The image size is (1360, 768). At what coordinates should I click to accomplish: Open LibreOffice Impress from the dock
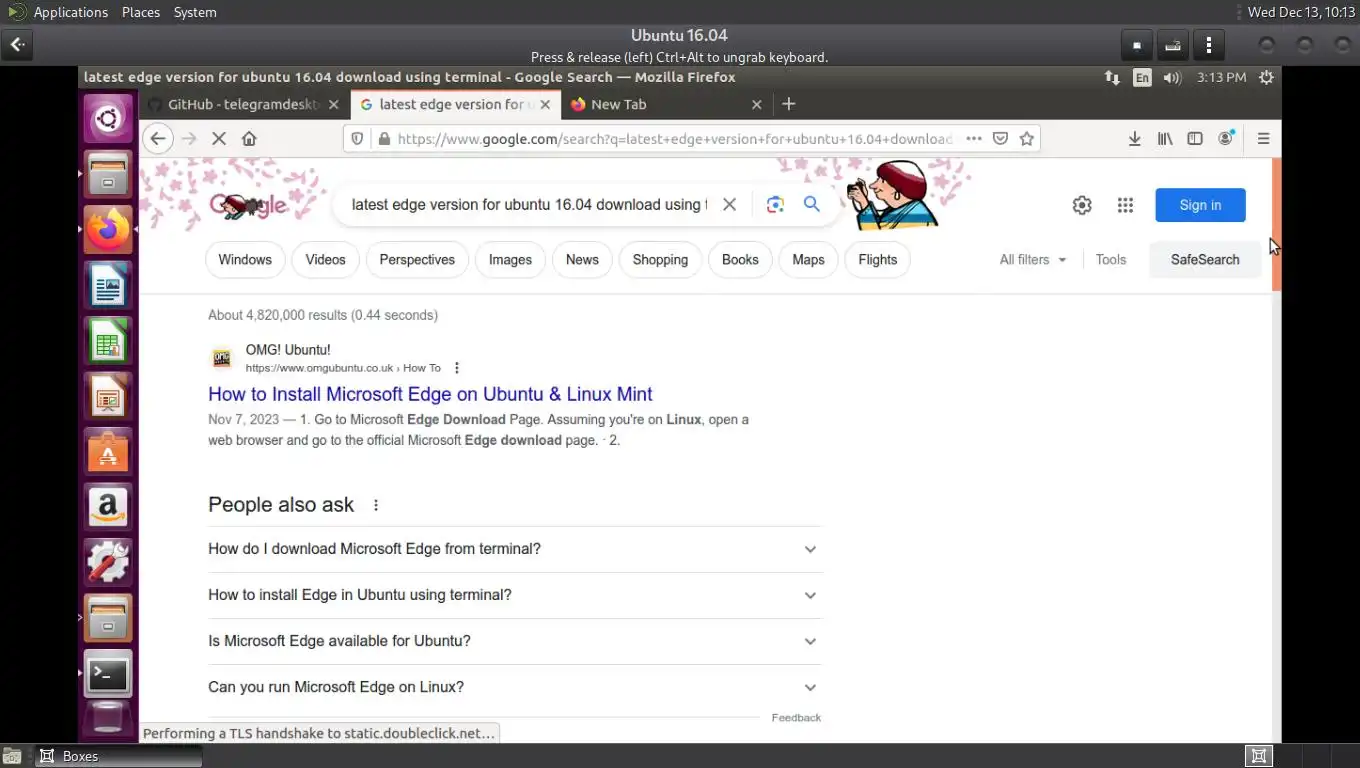coord(108,397)
